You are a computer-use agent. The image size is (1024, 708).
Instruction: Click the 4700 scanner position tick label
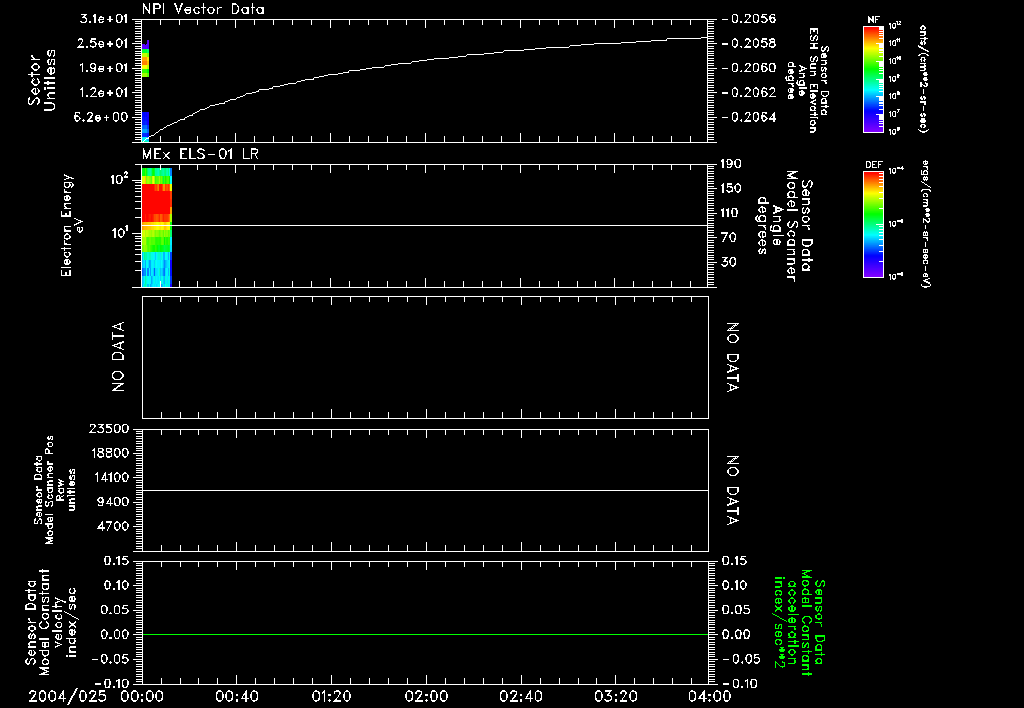tap(112, 526)
